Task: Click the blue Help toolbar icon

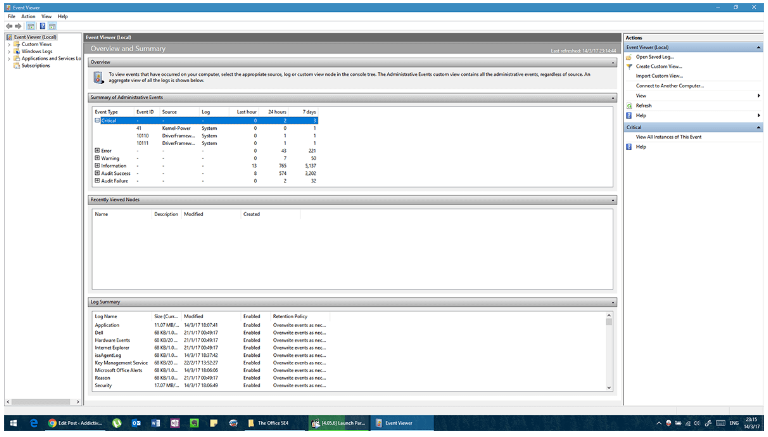Action: coord(42,26)
